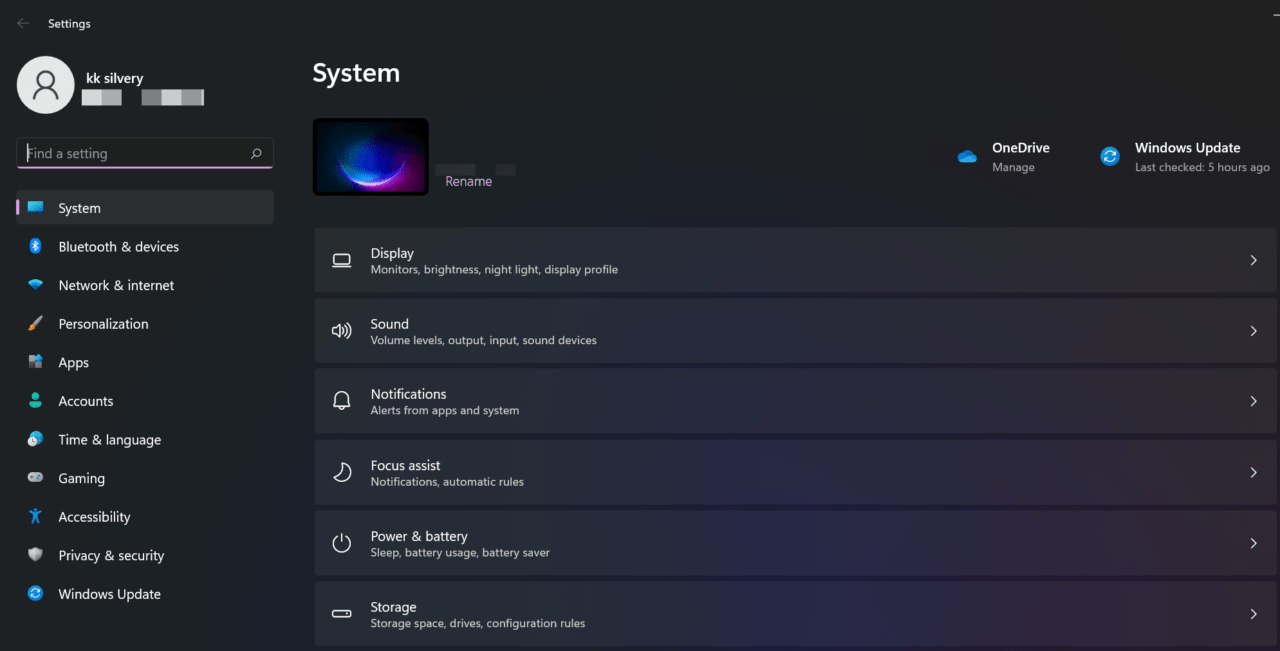Open Accessibility settings
1280x651 pixels.
click(x=145, y=516)
